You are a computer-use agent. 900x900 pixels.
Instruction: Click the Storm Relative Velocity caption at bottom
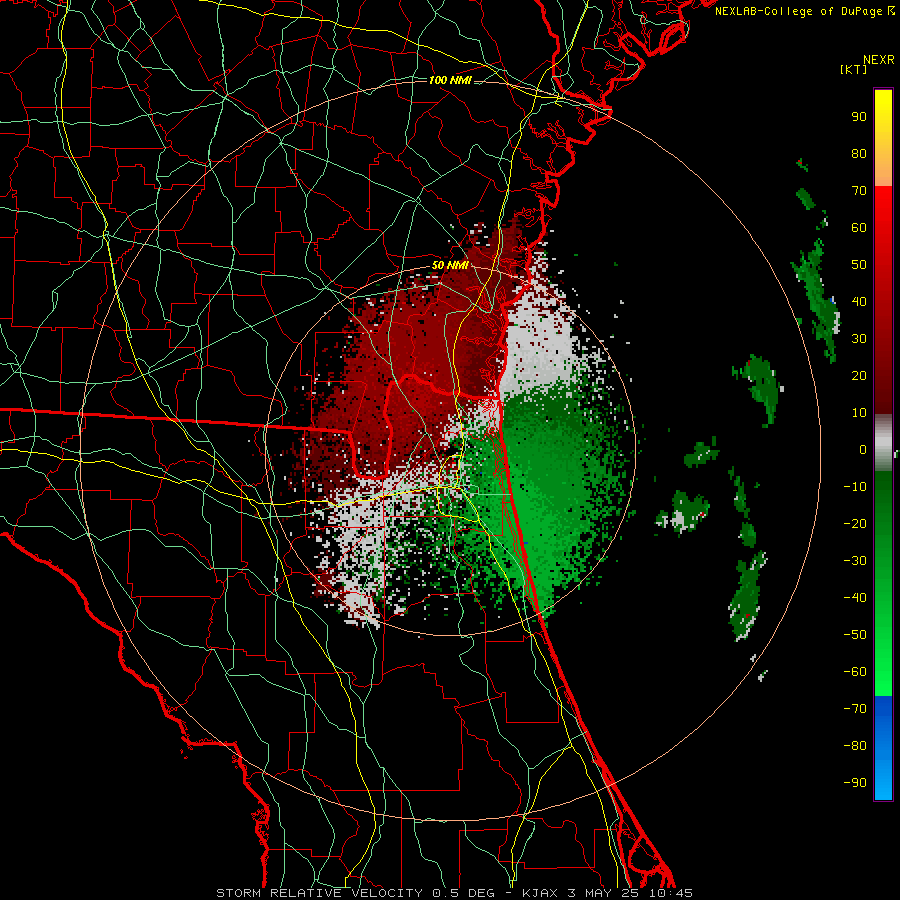(x=454, y=893)
